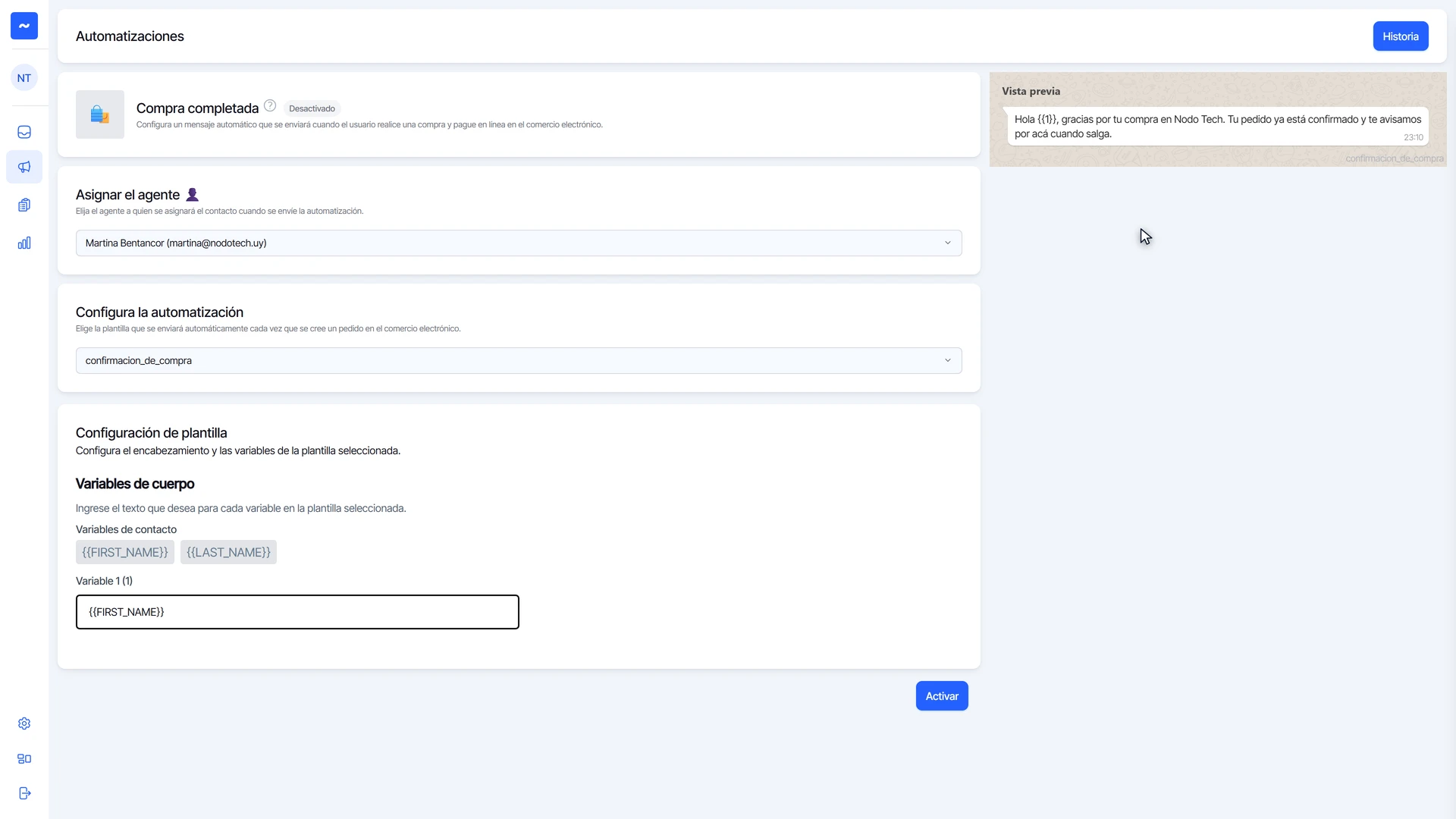Insert the {{FIRST_NAME}} contact variable chip
Image resolution: width=1456 pixels, height=819 pixels.
pyautogui.click(x=125, y=552)
